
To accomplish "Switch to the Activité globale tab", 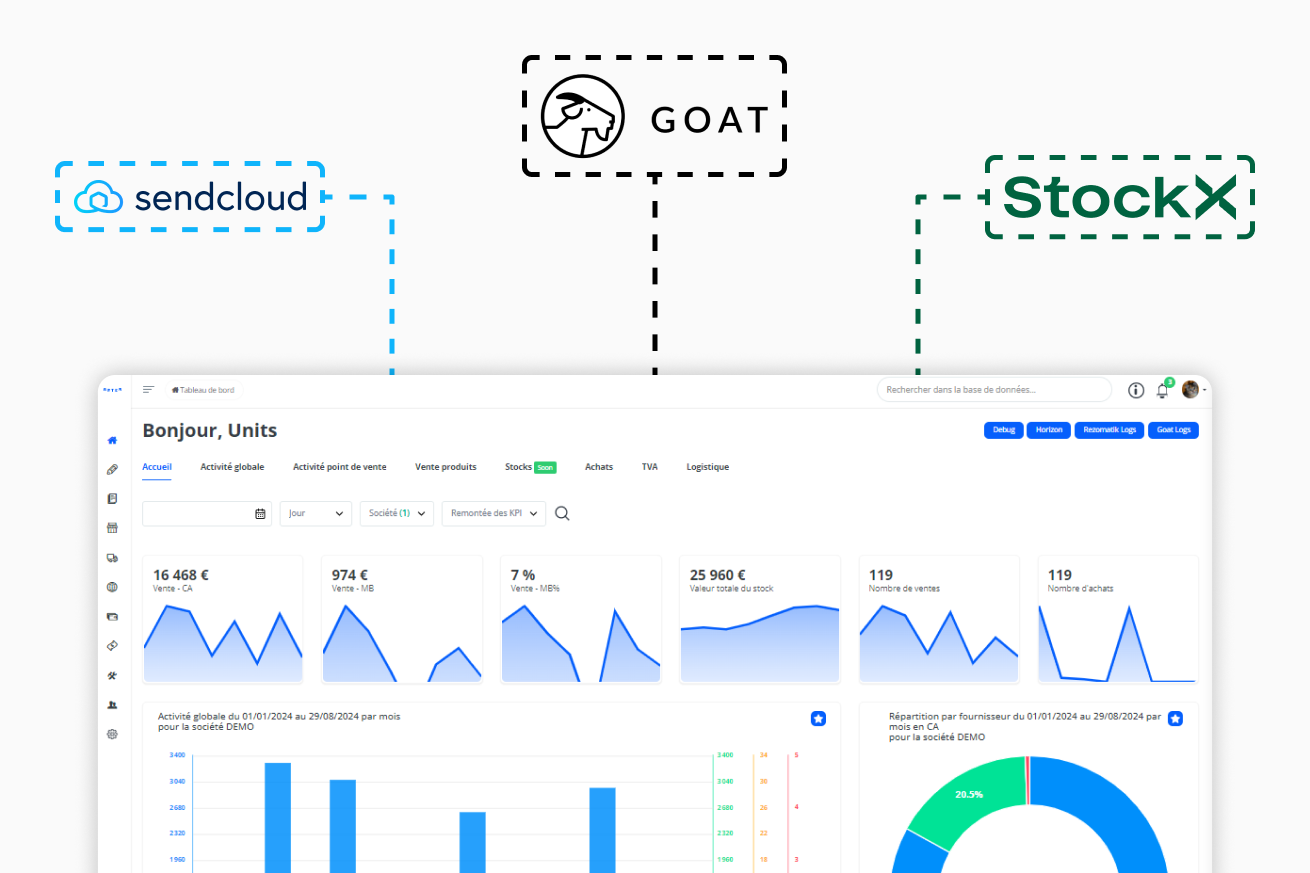I will [232, 467].
